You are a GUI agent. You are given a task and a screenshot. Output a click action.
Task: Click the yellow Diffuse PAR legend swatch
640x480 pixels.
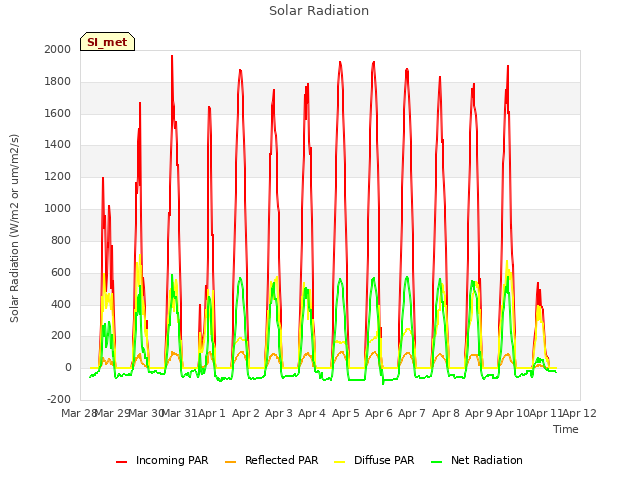tap(340, 462)
